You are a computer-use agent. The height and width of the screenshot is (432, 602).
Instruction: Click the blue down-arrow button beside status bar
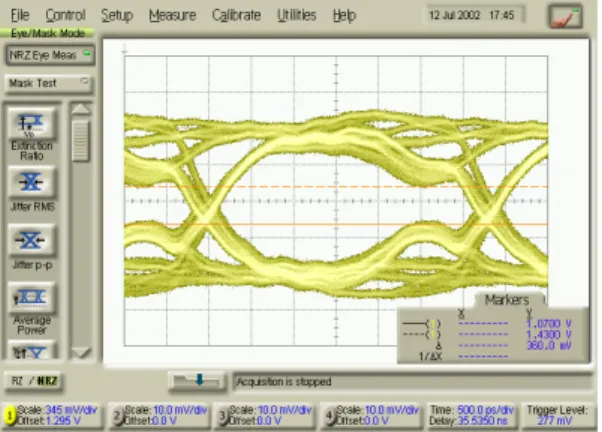197,381
